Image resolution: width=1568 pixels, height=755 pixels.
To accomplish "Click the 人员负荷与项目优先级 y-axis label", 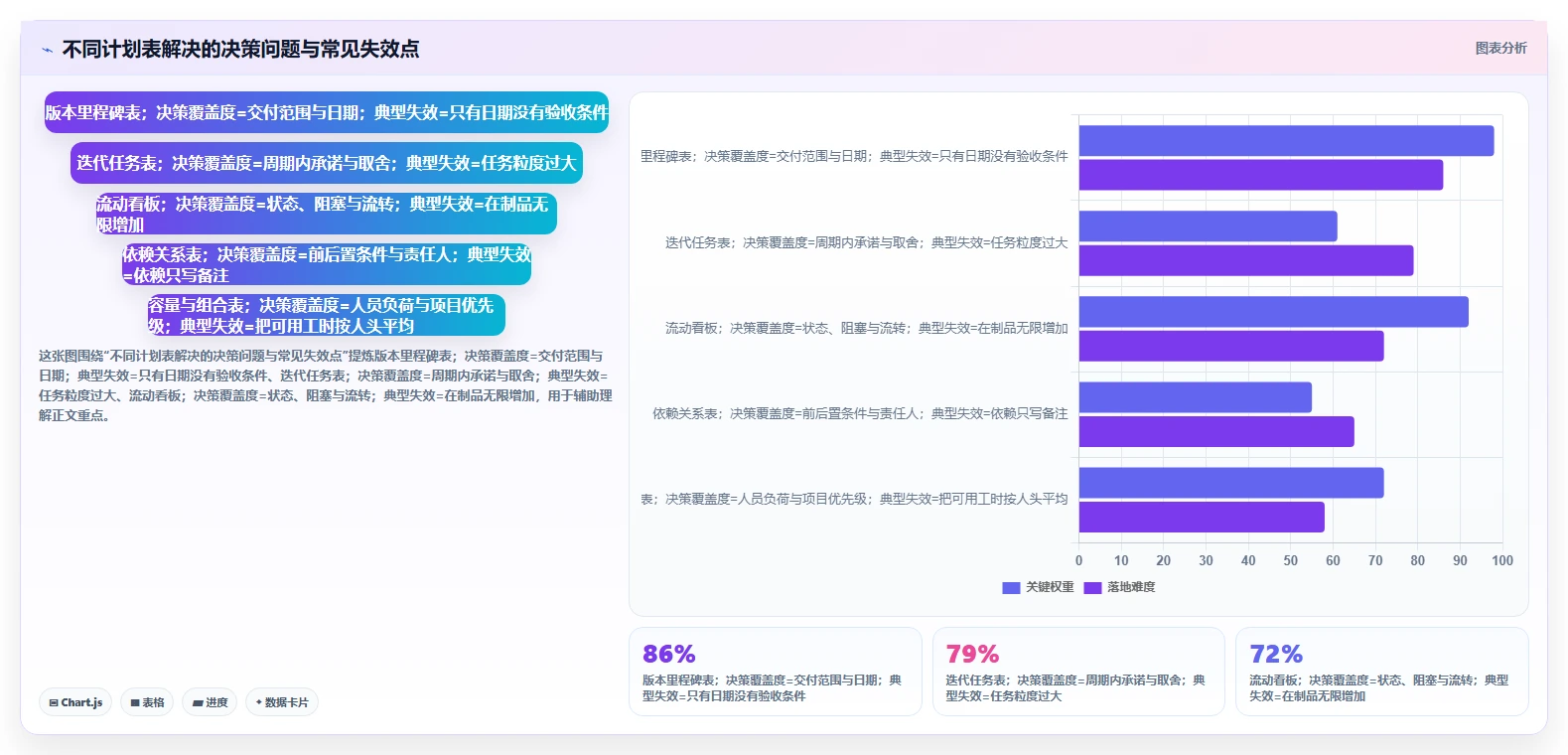I will [x=854, y=499].
